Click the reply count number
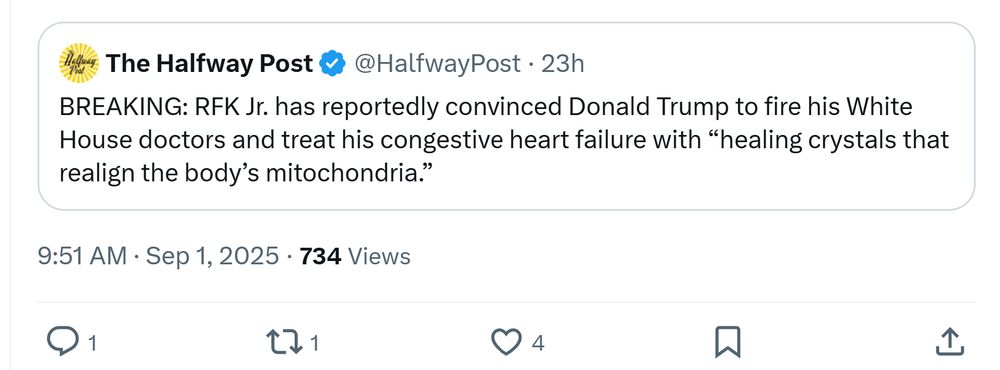Viewport: 1000px width, 370px height. tap(92, 344)
